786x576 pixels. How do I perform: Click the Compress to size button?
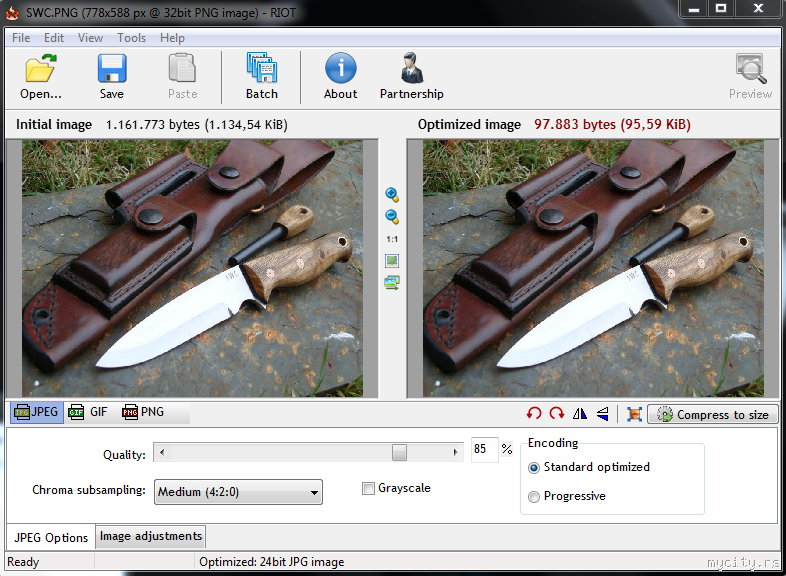712,415
